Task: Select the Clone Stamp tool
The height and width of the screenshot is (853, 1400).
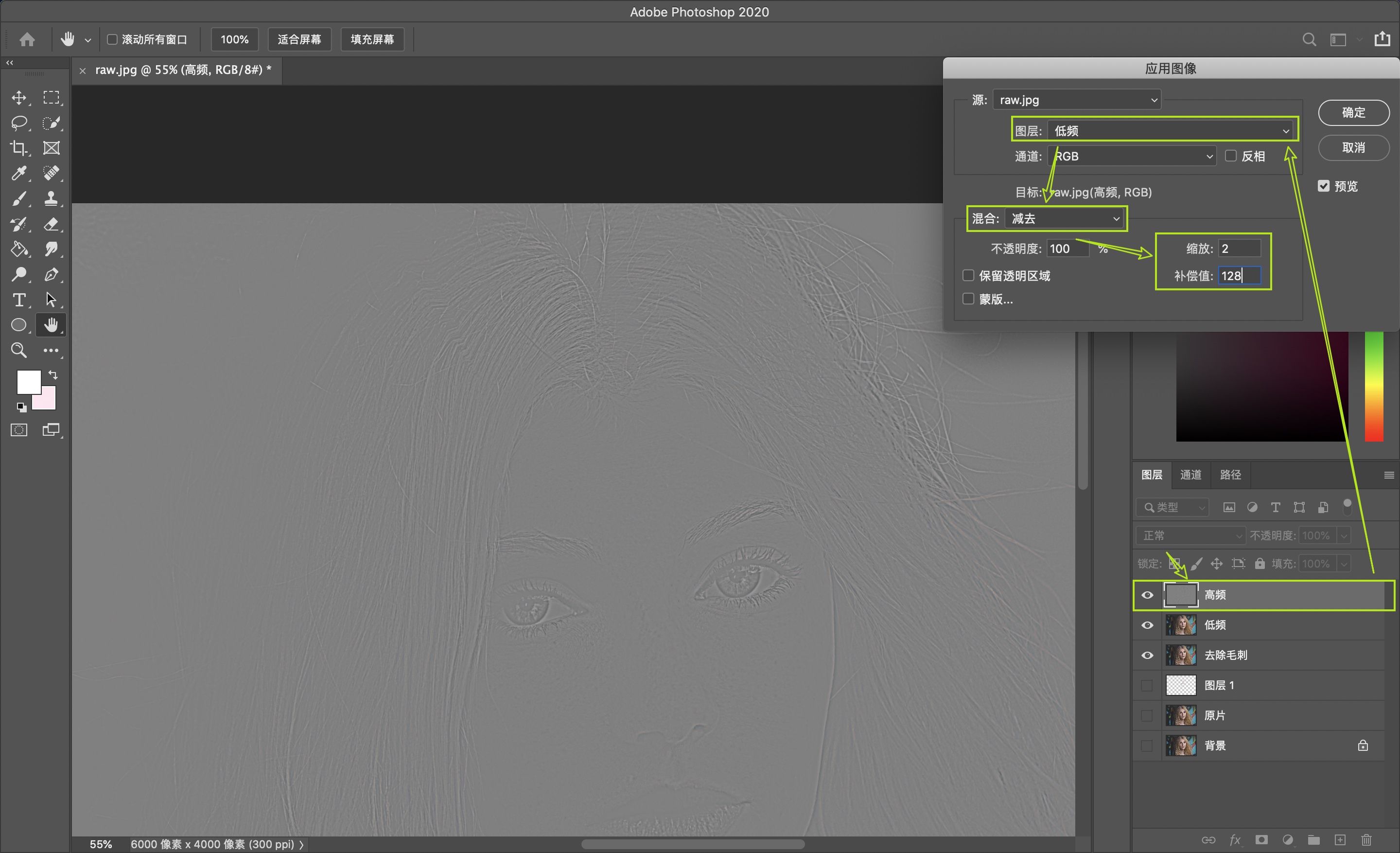Action: [51, 198]
